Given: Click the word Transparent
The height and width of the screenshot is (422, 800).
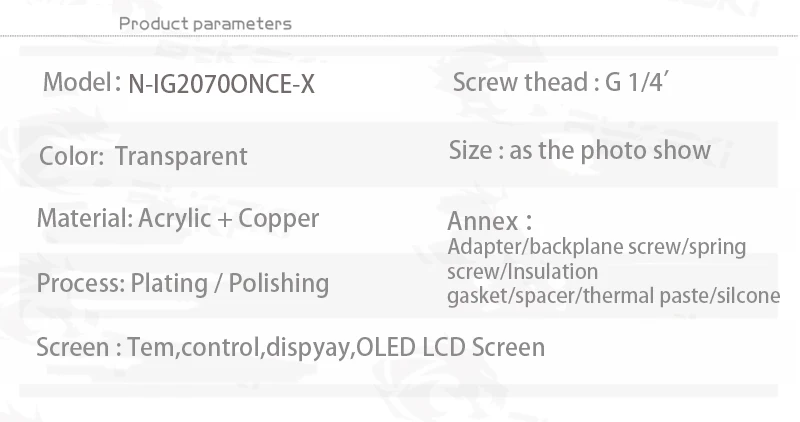Looking at the screenshot, I should tap(181, 156).
